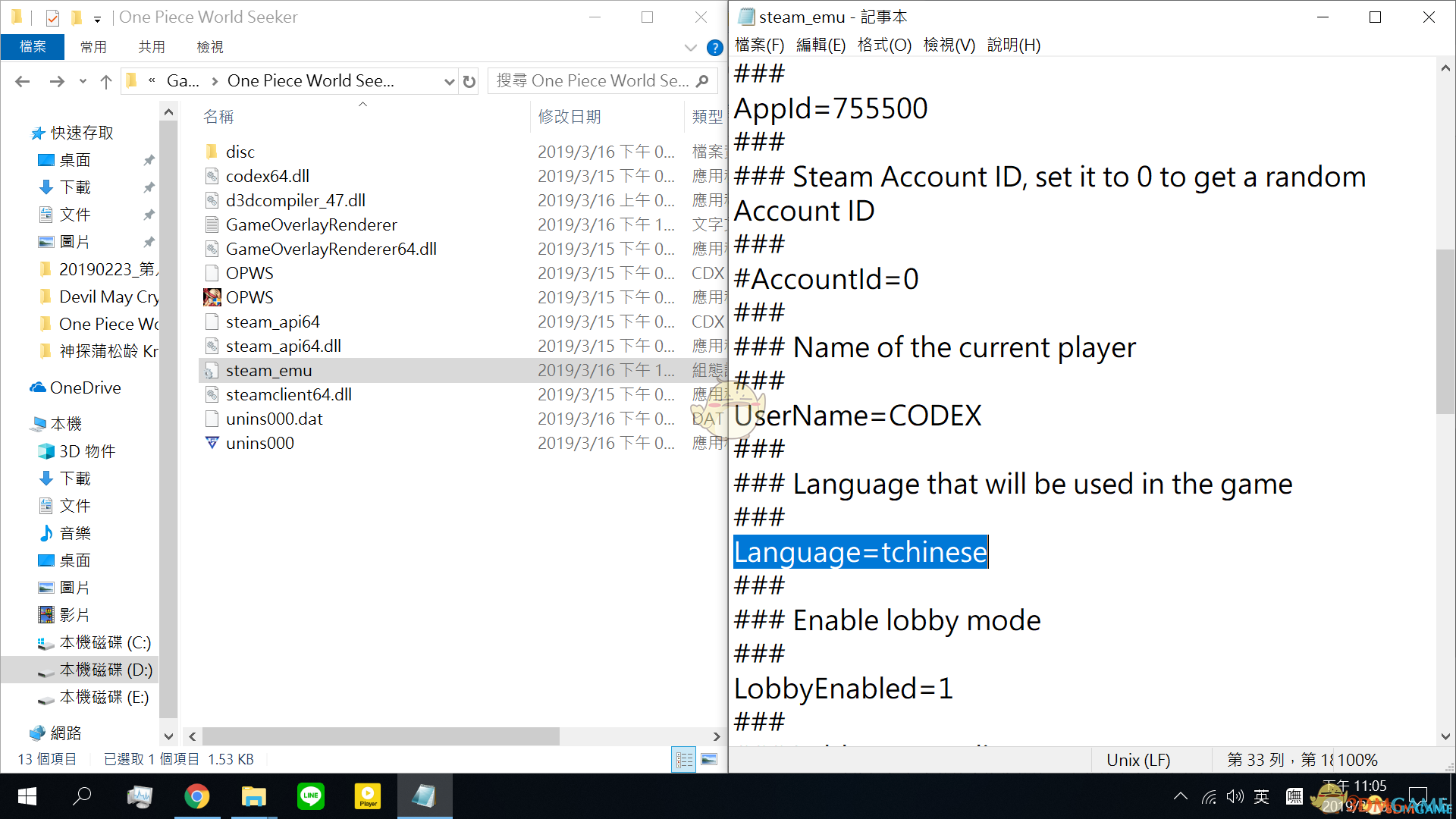The width and height of the screenshot is (1456, 819).
Task: Select codex64.dll file
Action: pyautogui.click(x=268, y=176)
